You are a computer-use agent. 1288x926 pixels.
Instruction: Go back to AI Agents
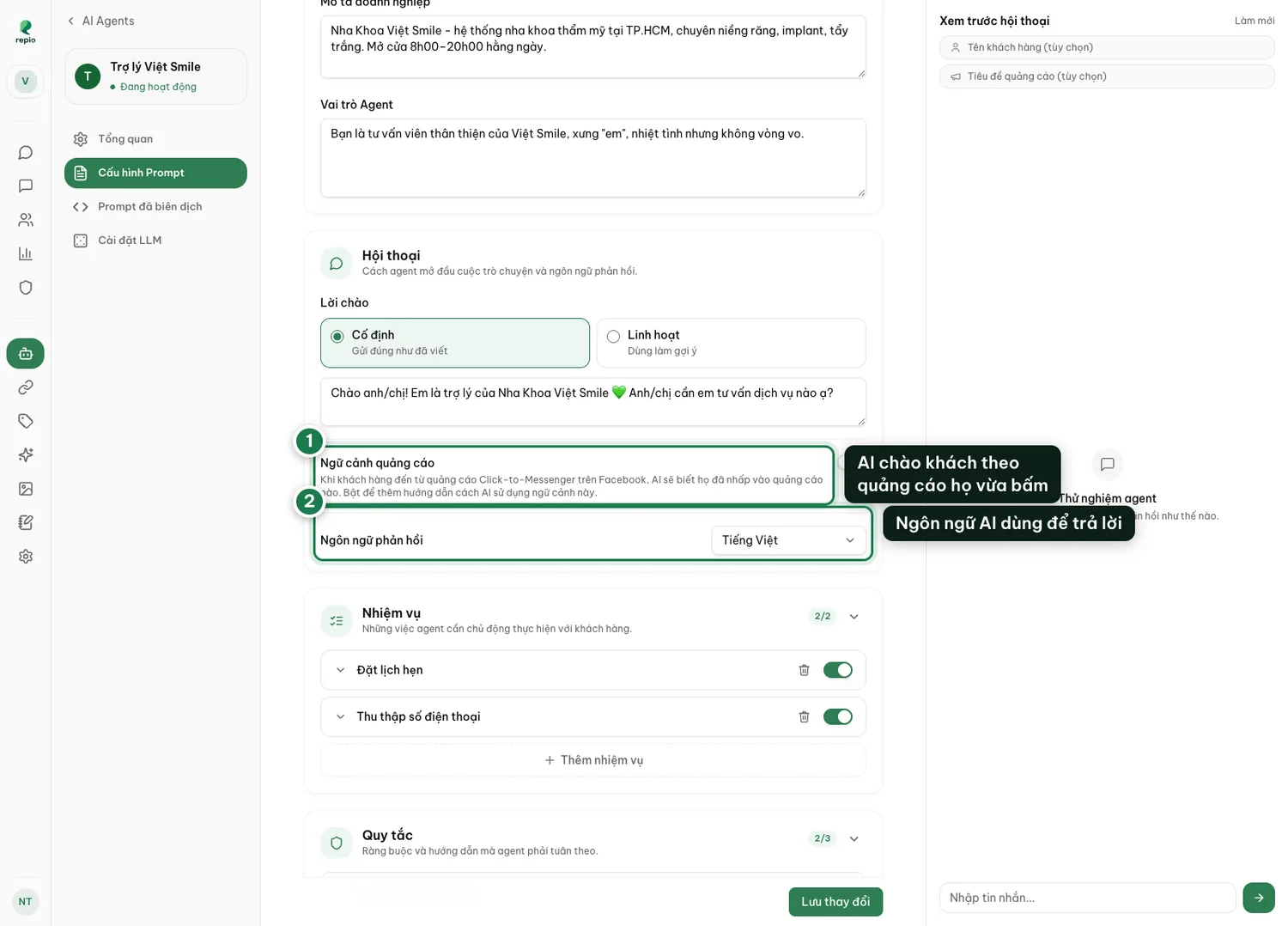click(100, 21)
